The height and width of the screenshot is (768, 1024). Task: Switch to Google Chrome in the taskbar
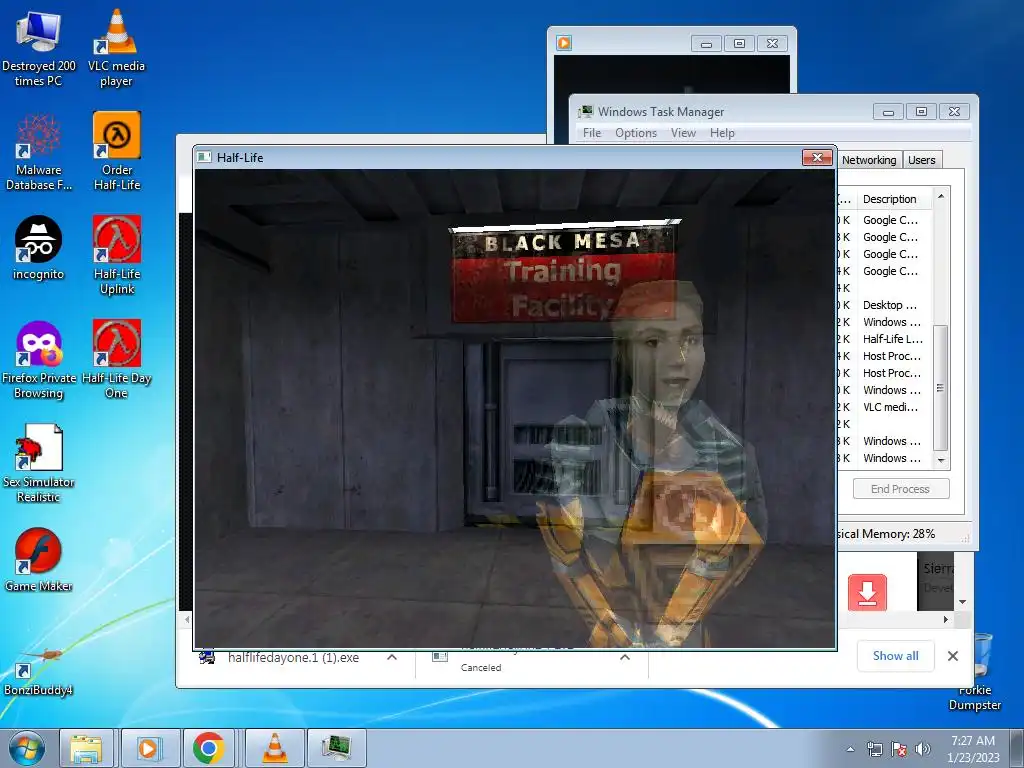click(x=209, y=748)
